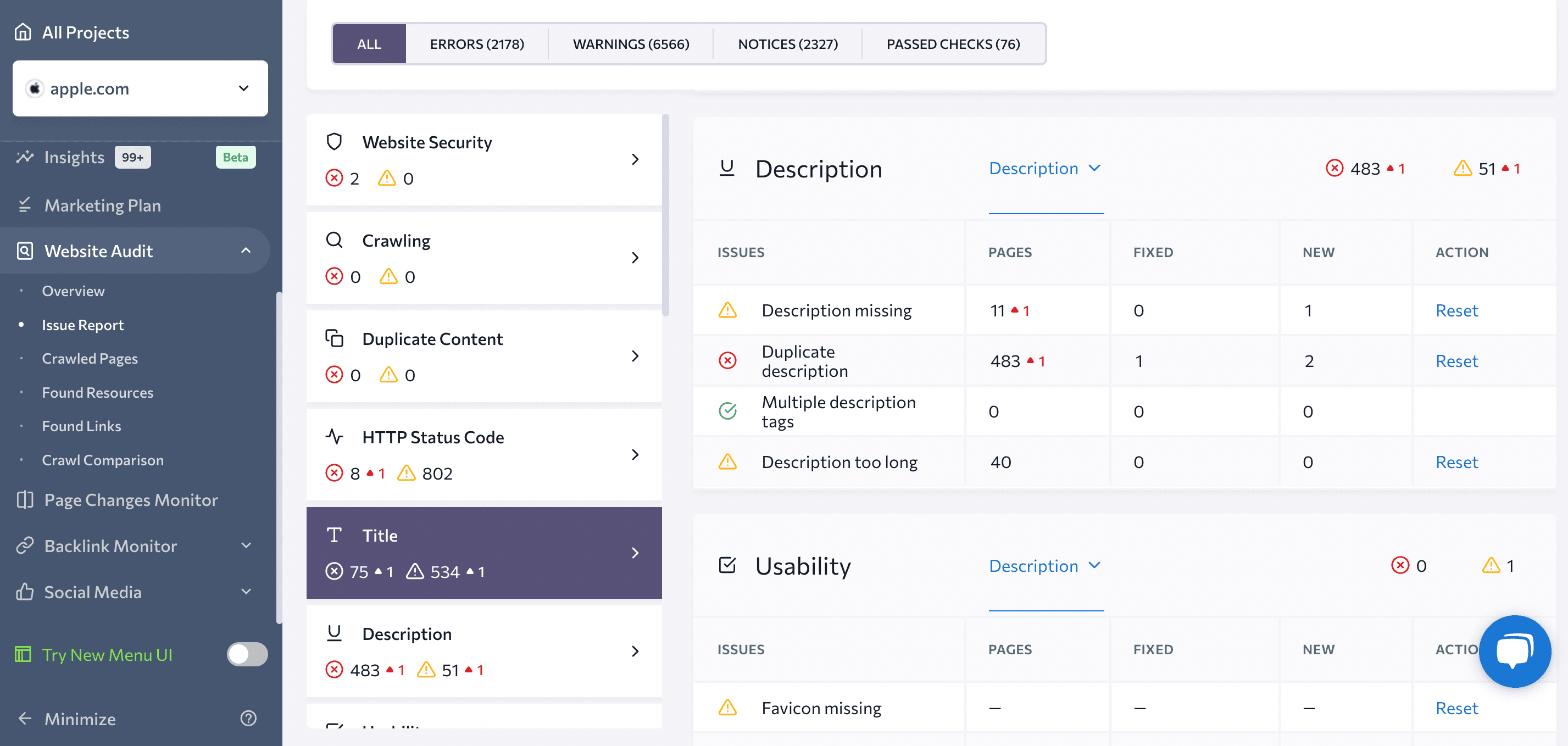
Task: Click the left sidebar scrollbar
Action: tap(279, 458)
